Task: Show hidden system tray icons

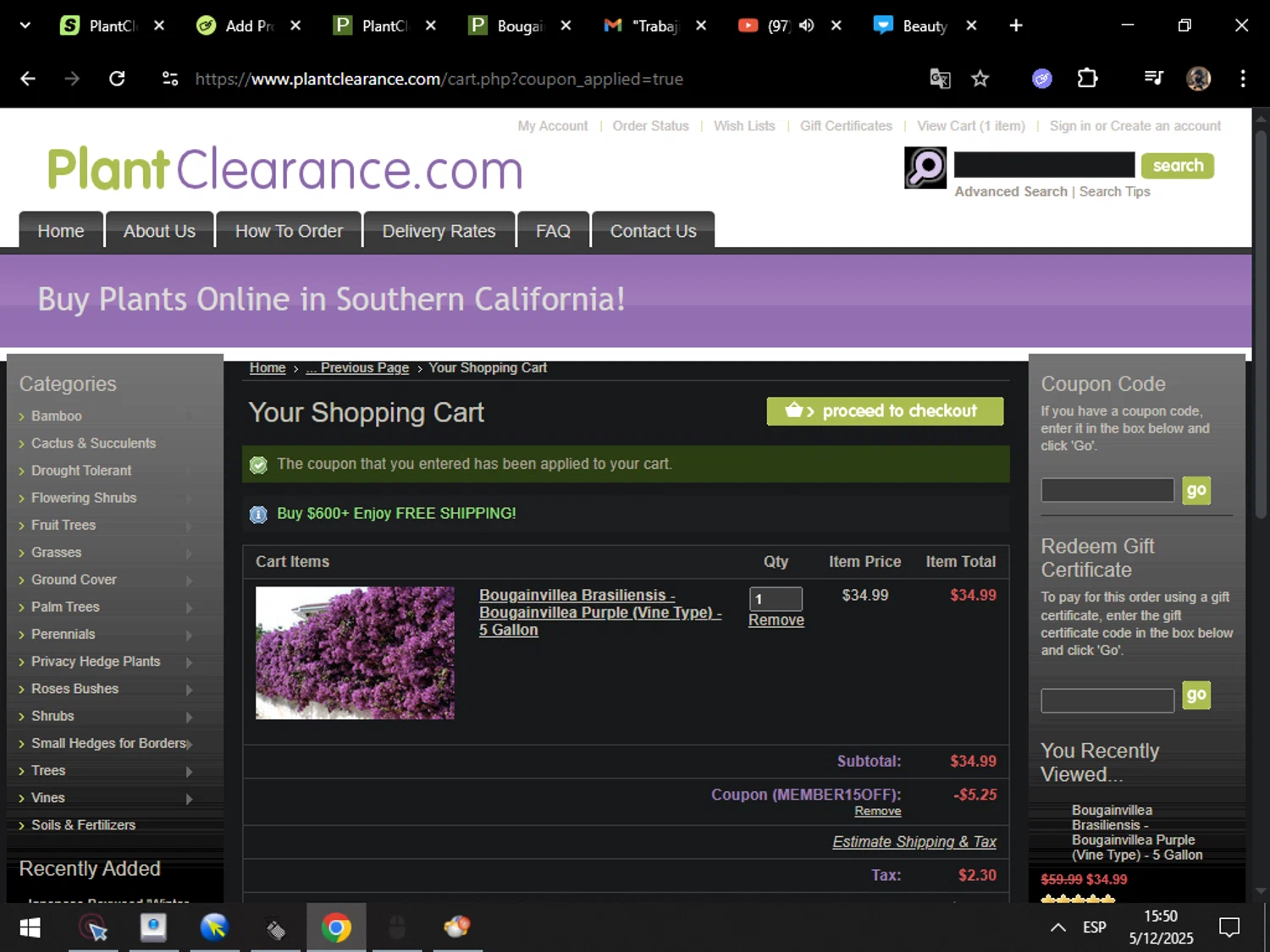Action: tap(1058, 927)
